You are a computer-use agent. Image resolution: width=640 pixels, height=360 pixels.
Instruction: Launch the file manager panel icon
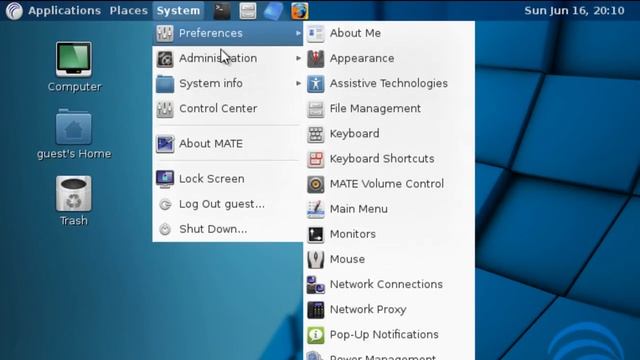248,11
